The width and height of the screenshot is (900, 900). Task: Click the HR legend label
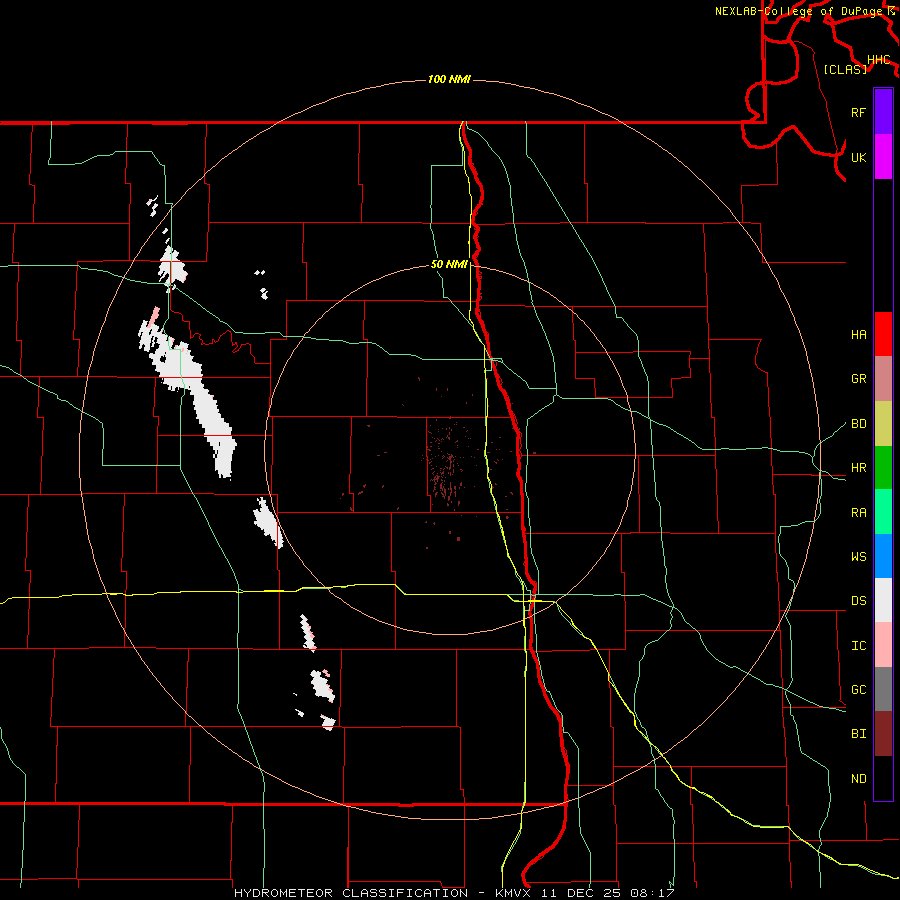coord(858,468)
